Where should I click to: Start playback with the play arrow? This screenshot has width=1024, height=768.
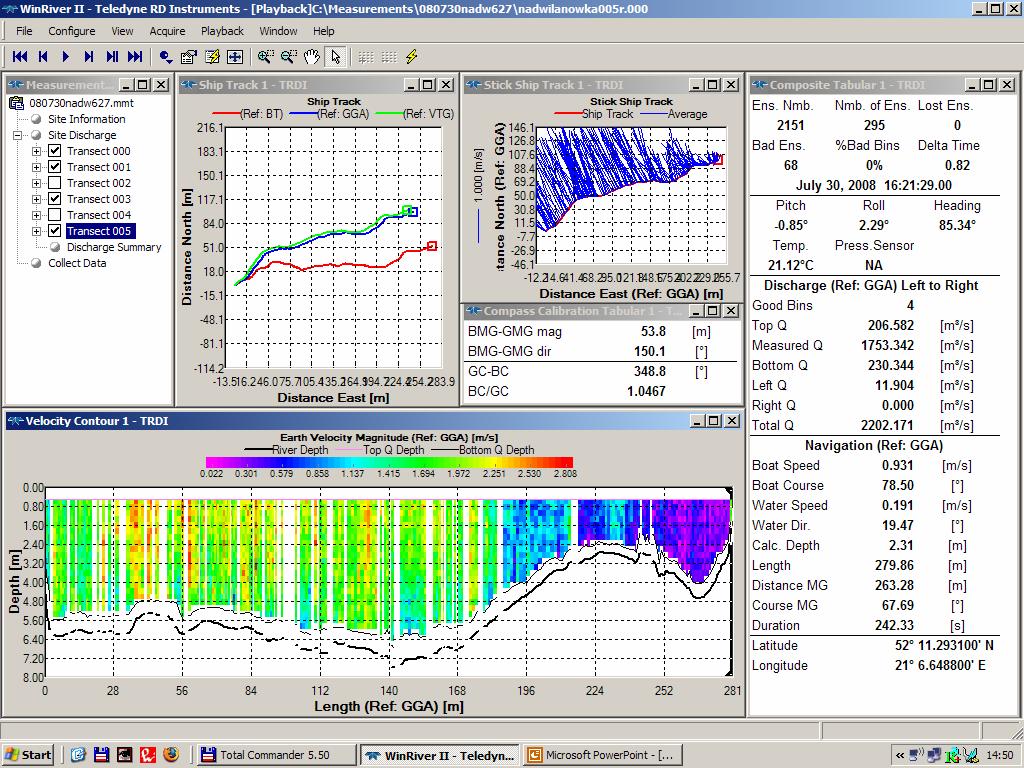point(65,57)
